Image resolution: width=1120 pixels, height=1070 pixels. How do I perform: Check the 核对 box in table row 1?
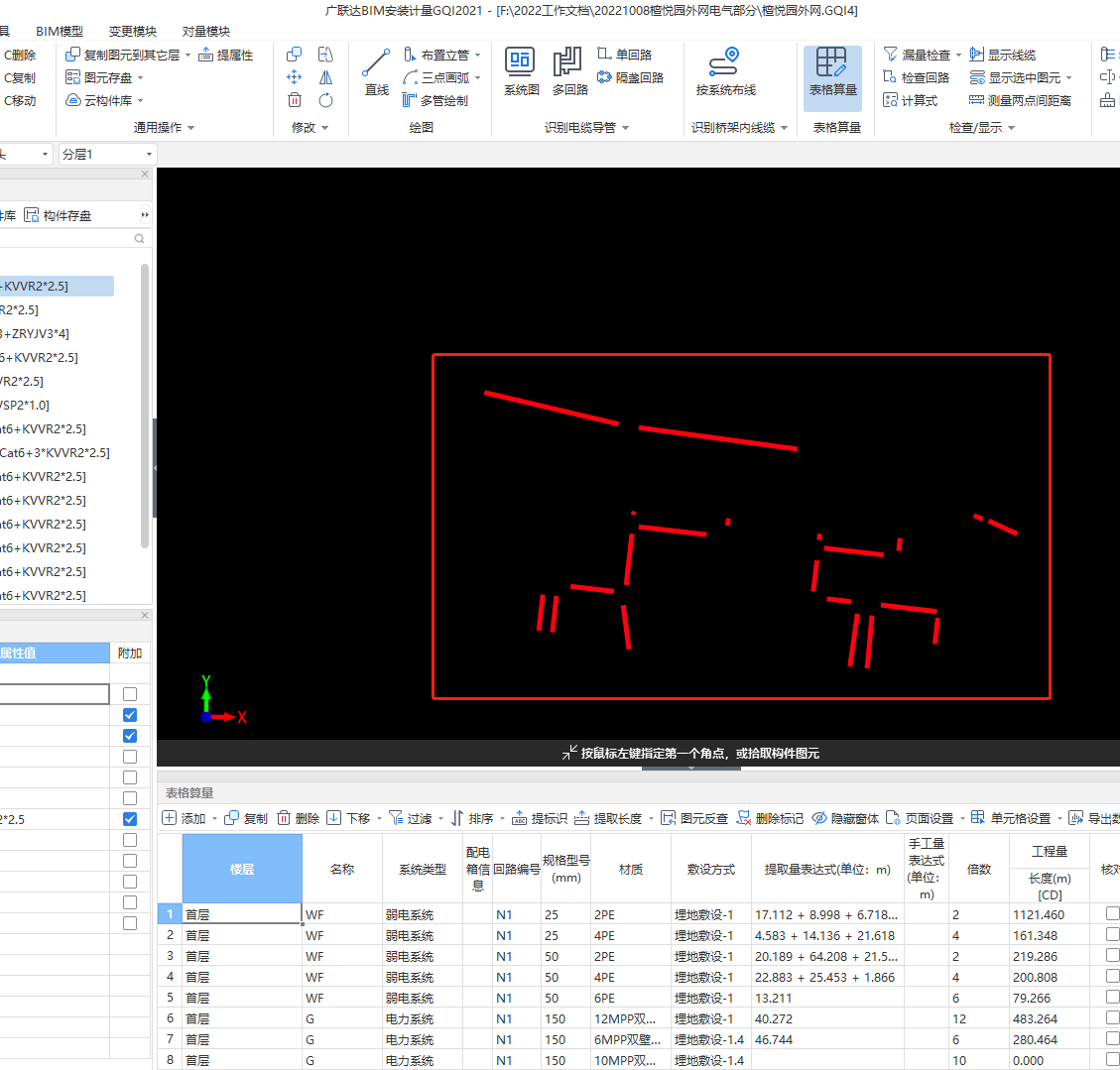[x=1112, y=913]
